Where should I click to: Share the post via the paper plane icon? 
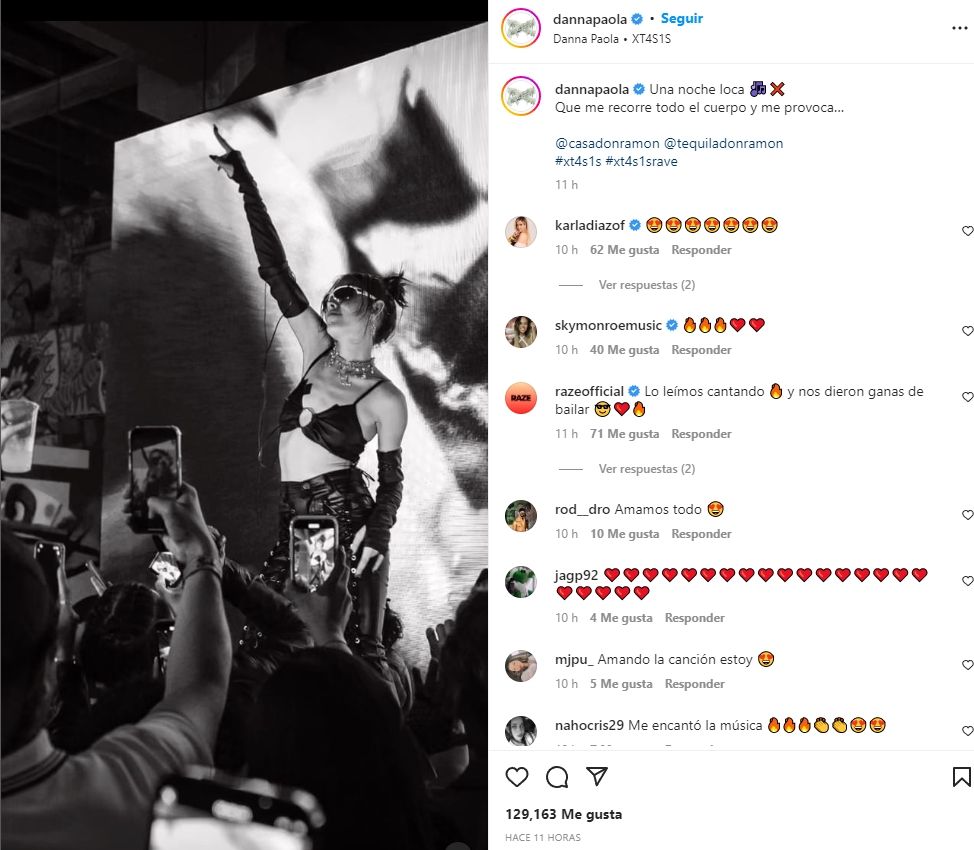coord(596,777)
